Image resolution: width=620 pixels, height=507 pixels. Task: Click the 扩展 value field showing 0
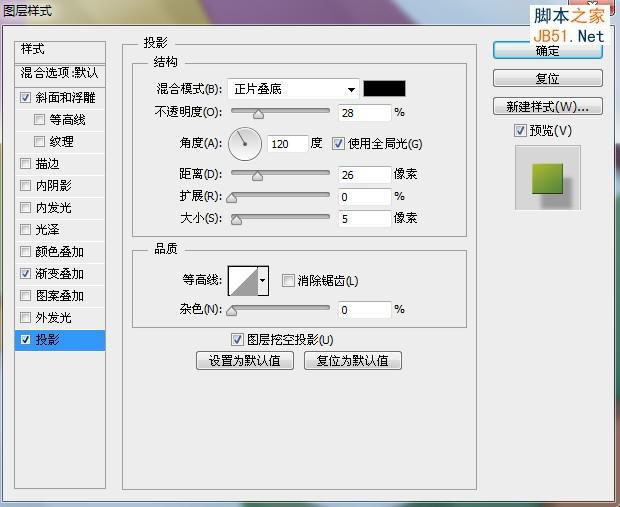point(365,197)
